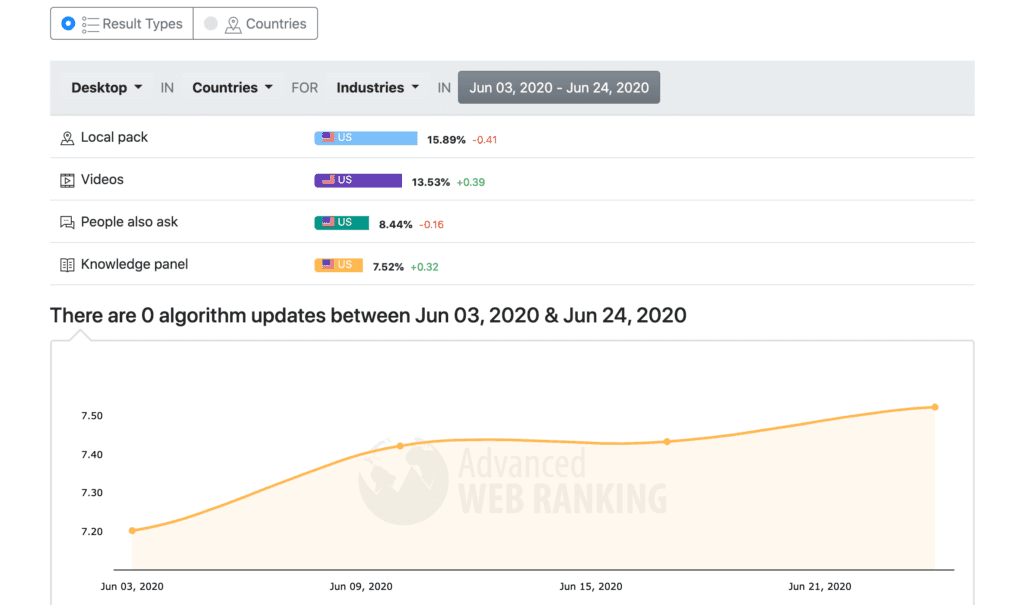Click the -0.16 change for People also ask

coord(431,225)
